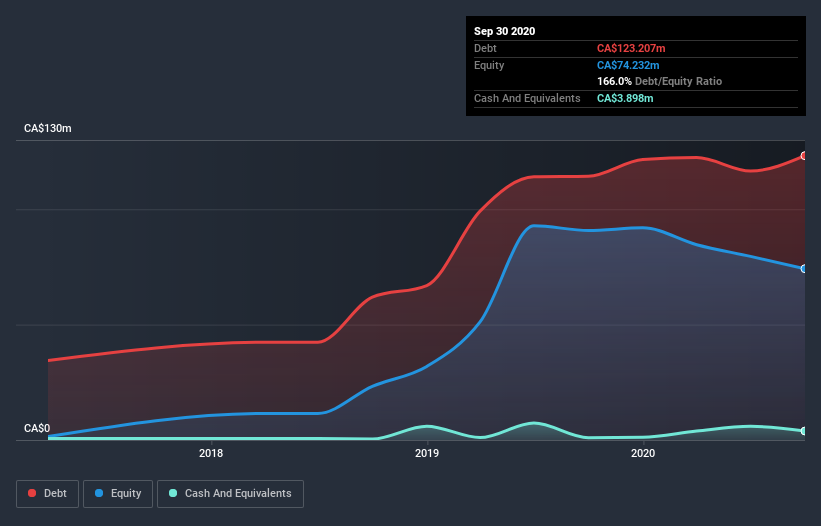Toggle the Cash And Equivalents legend button
Image resolution: width=821 pixels, height=526 pixels.
coord(230,494)
